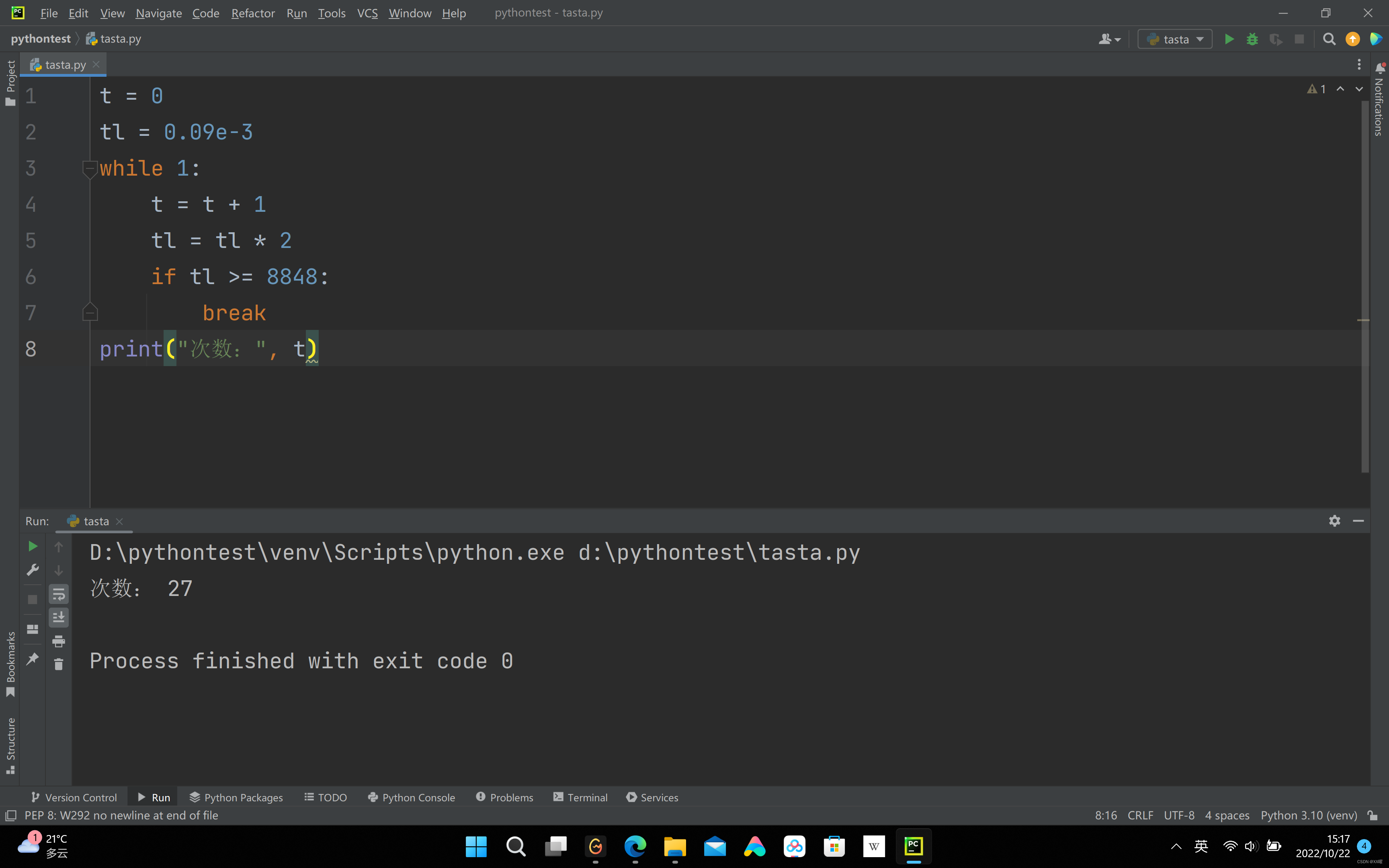Open Microsoft Edge from taskbar

tap(635, 846)
